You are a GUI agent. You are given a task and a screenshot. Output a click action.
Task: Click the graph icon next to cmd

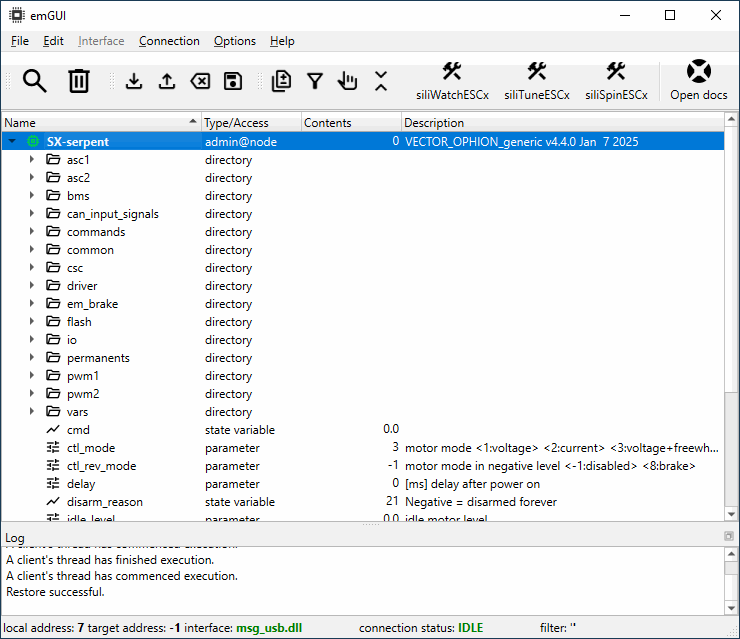(53, 429)
